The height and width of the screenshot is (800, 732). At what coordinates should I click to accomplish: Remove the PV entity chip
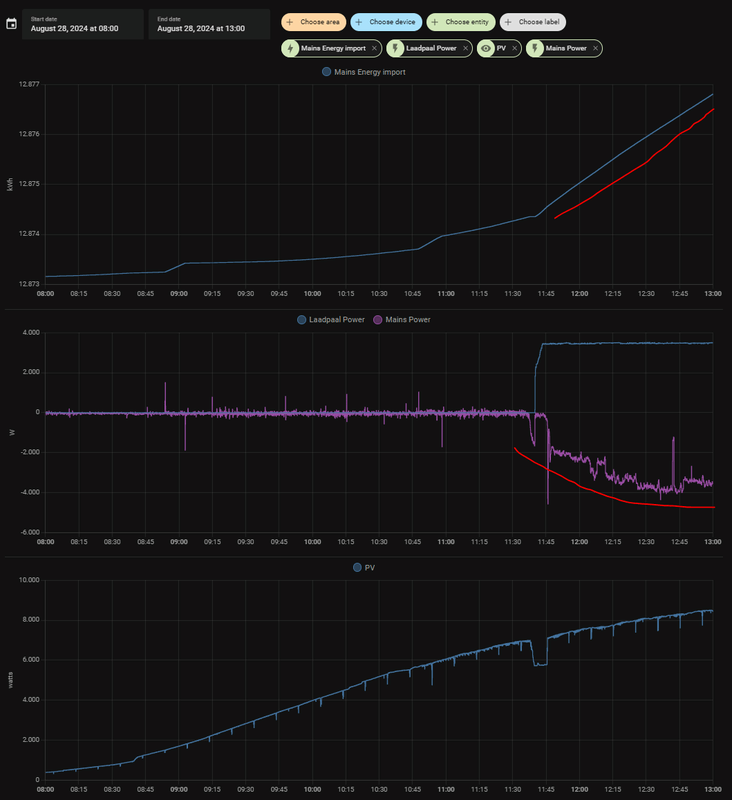click(514, 48)
